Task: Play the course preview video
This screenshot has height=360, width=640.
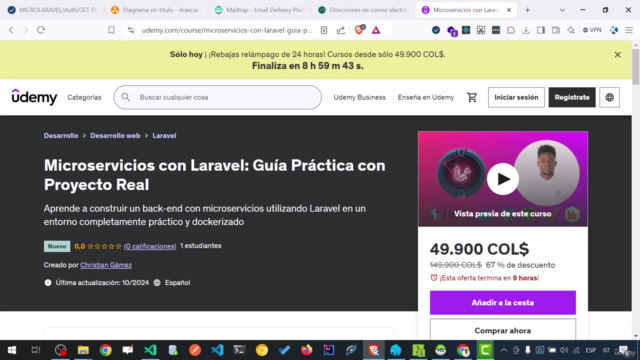Action: click(x=502, y=179)
